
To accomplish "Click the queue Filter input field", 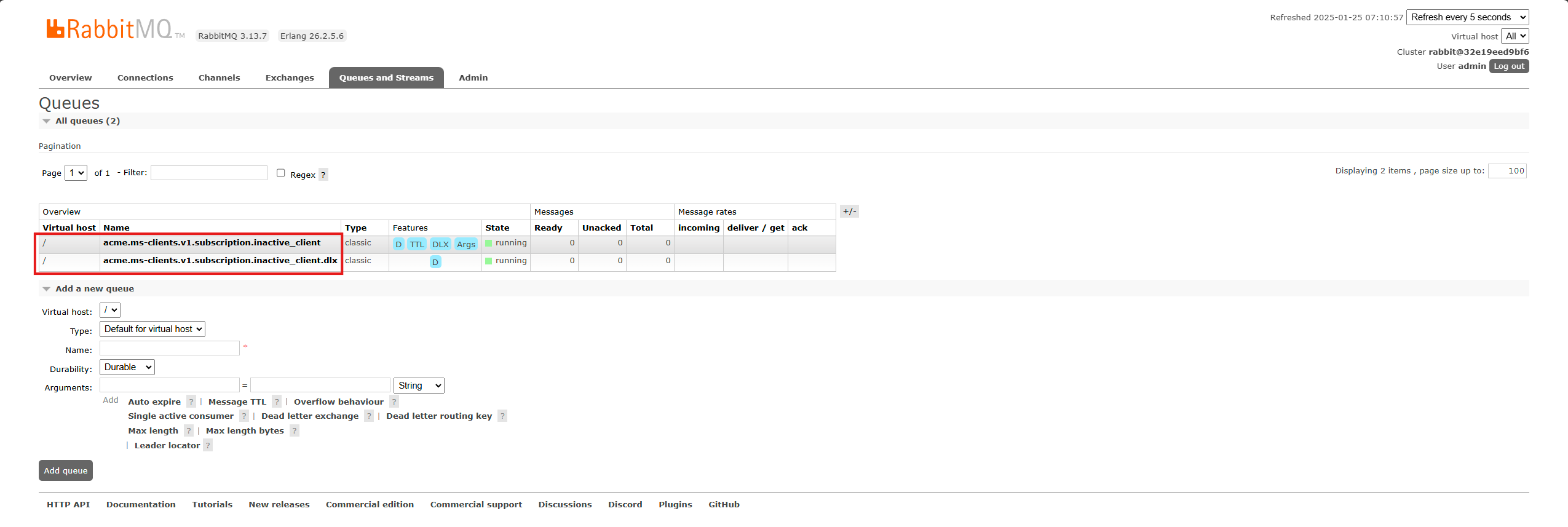I will point(209,173).
